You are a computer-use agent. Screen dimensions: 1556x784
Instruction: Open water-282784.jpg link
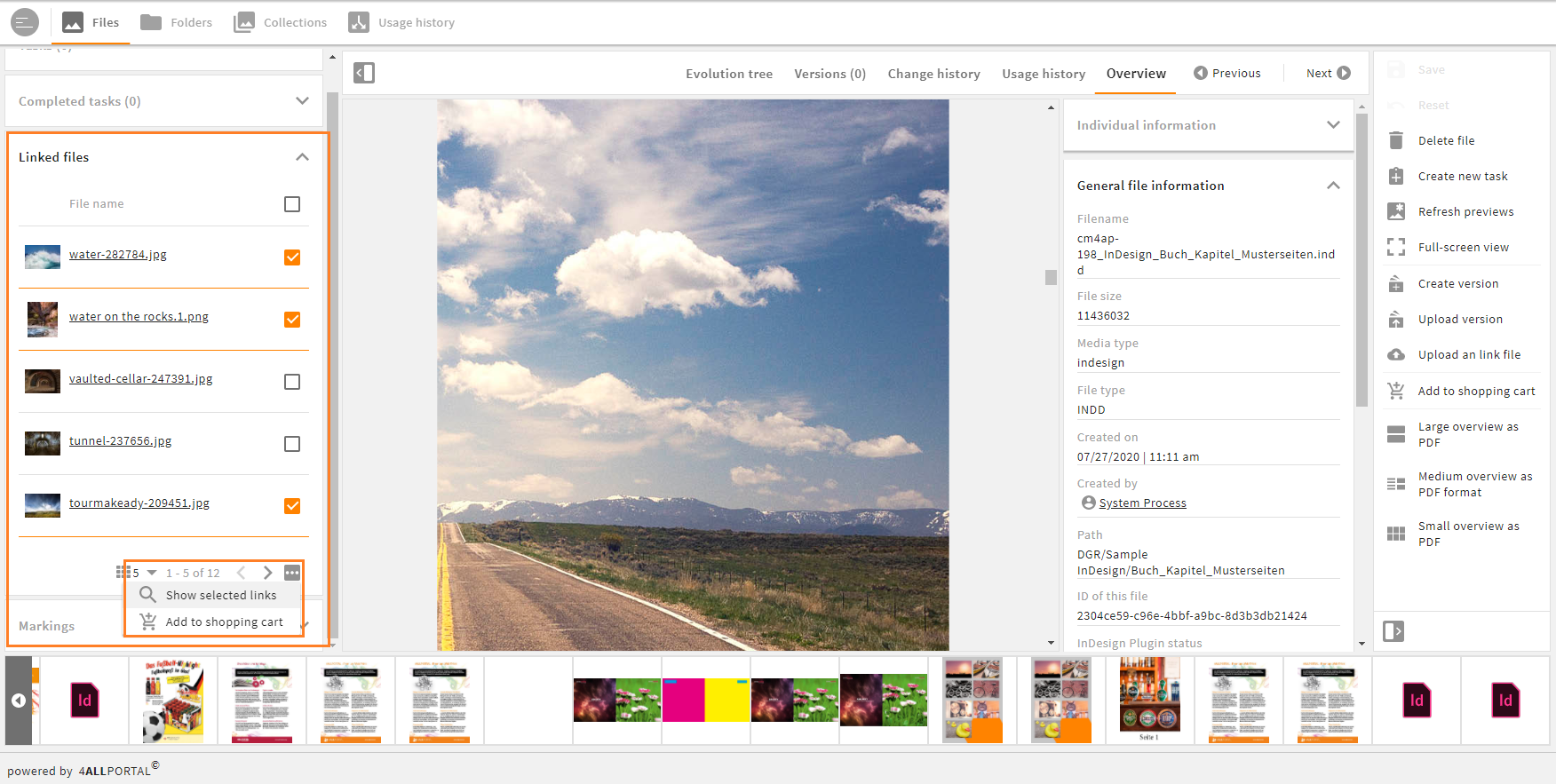[118, 254]
